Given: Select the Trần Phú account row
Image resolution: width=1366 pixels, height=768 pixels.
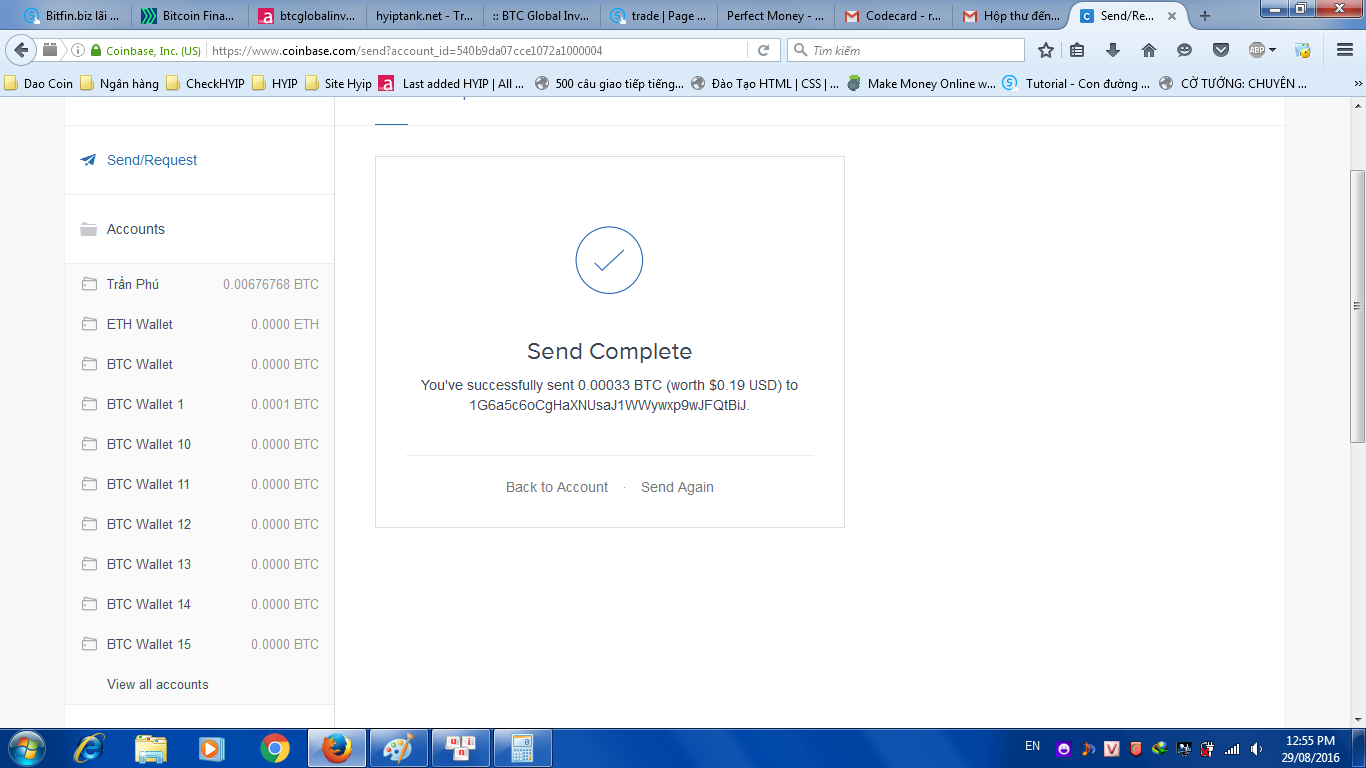Looking at the screenshot, I should coord(199,284).
